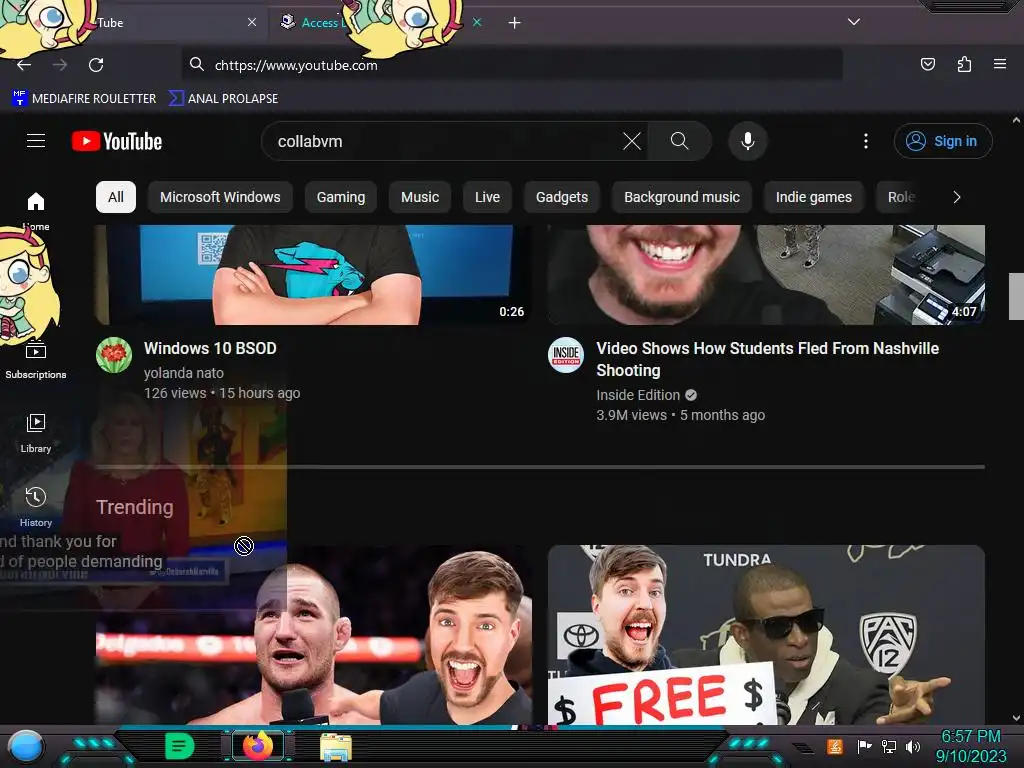Click the page vertical scrollbar thumb
The image size is (1024, 768).
tap(1016, 297)
